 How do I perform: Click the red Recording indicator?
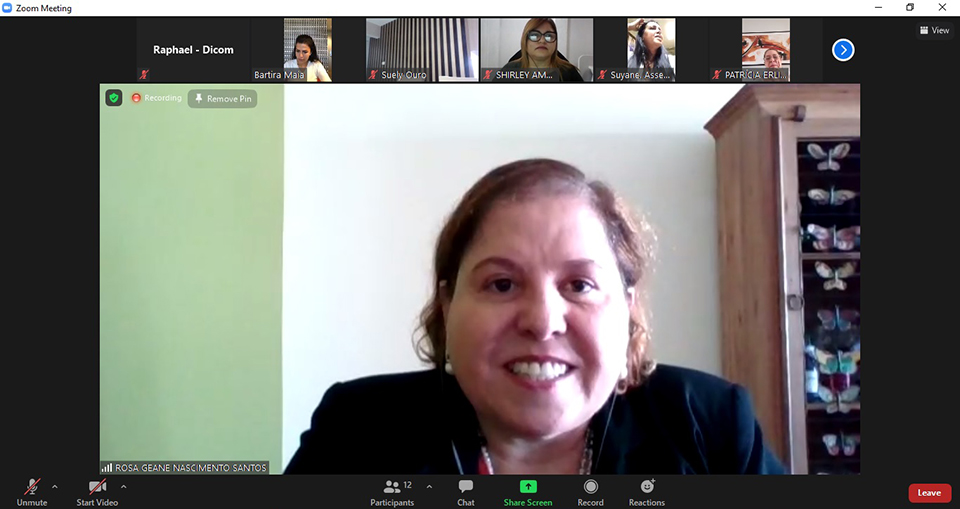click(157, 98)
